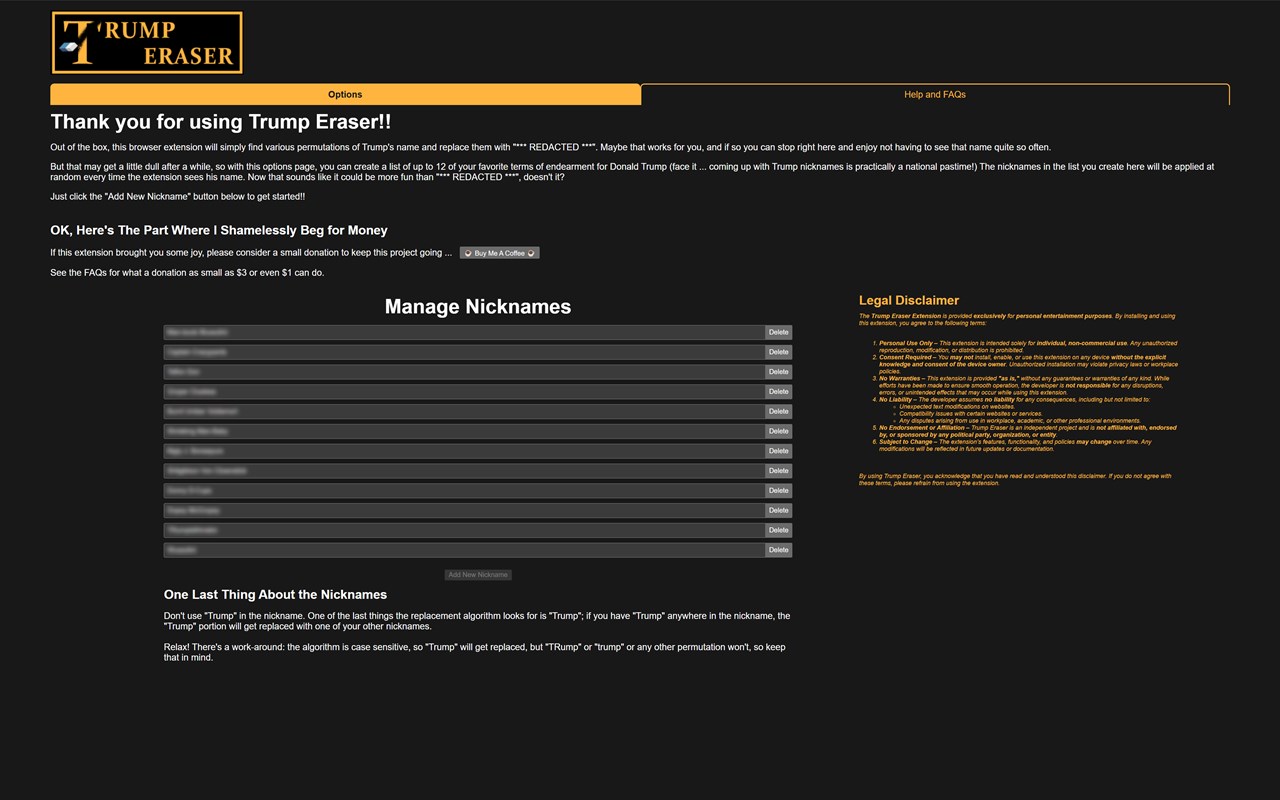
Task: Click 'Thank you for using Trump Eraser!!' heading
Action: [x=221, y=122]
